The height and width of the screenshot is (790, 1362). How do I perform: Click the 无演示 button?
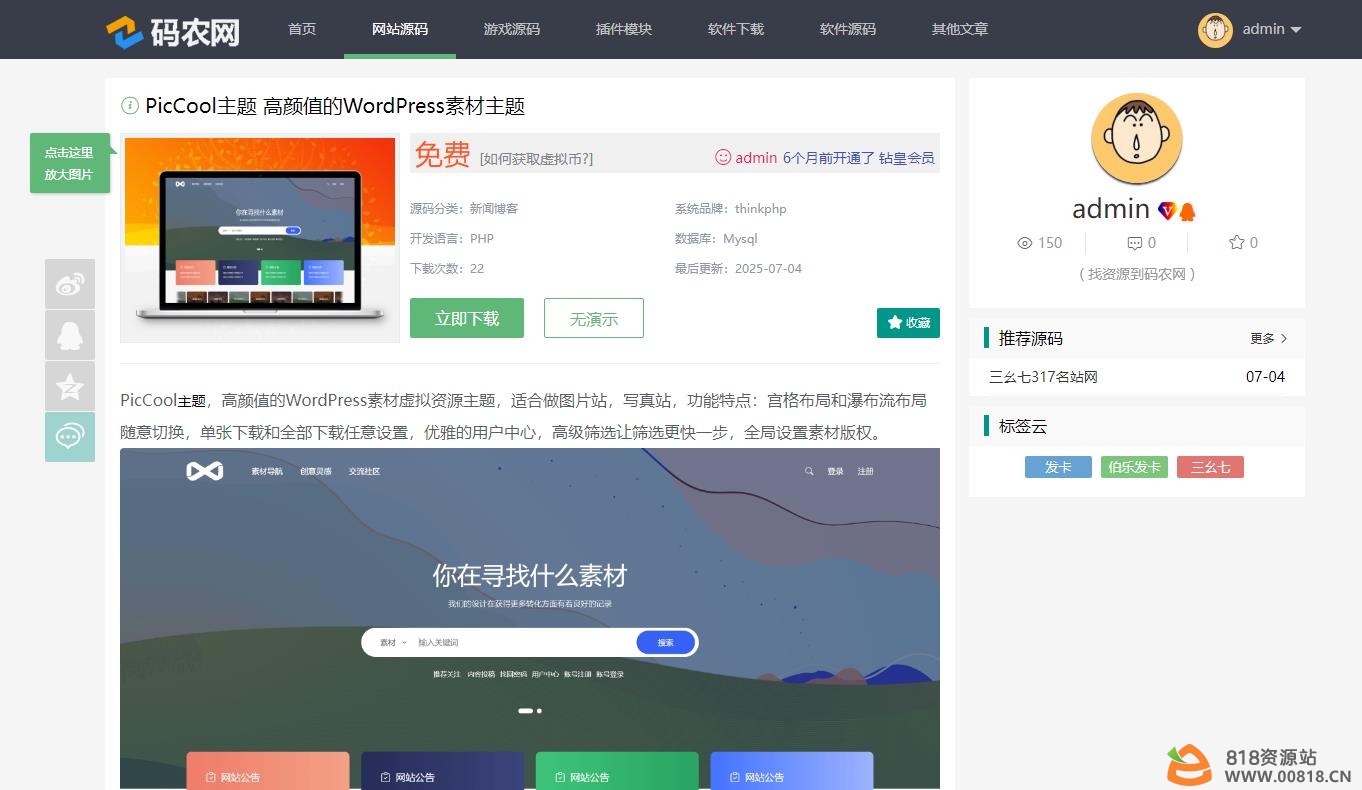click(x=594, y=318)
